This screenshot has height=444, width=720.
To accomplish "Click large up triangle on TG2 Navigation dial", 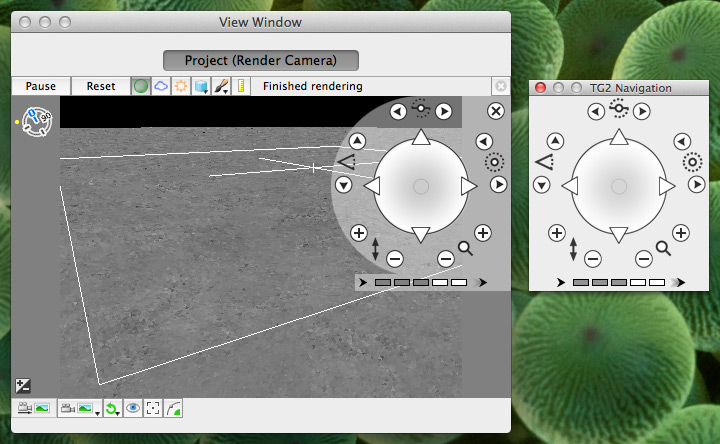I will [619, 137].
